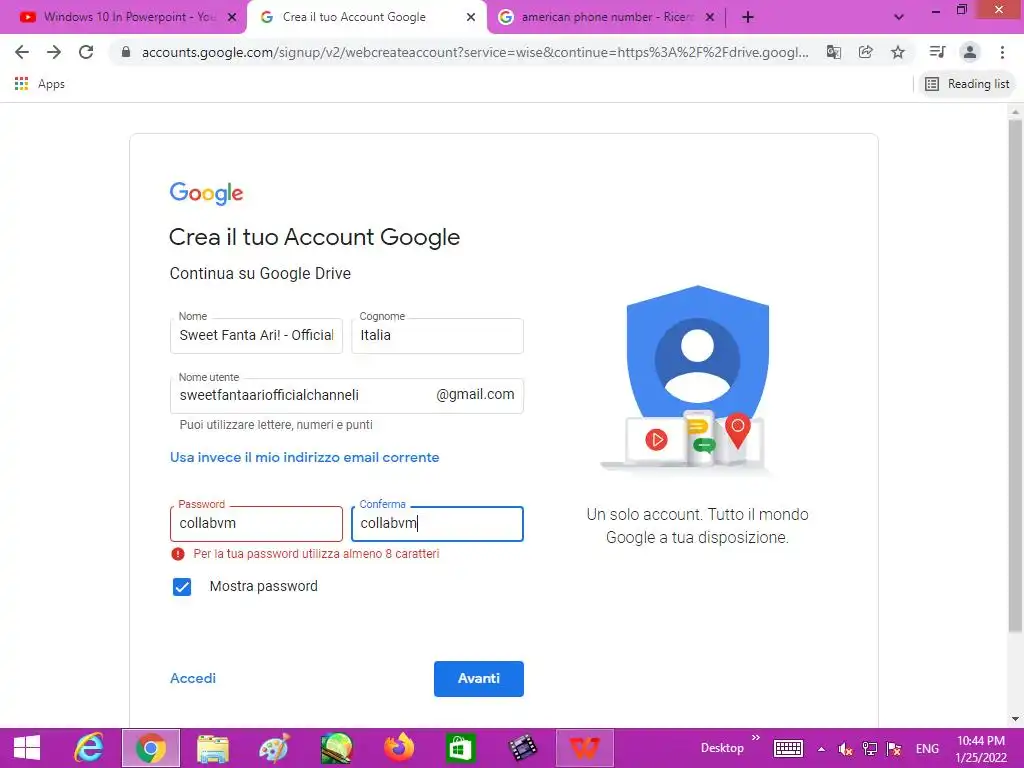Open File Explorer from taskbar

pyautogui.click(x=212, y=748)
